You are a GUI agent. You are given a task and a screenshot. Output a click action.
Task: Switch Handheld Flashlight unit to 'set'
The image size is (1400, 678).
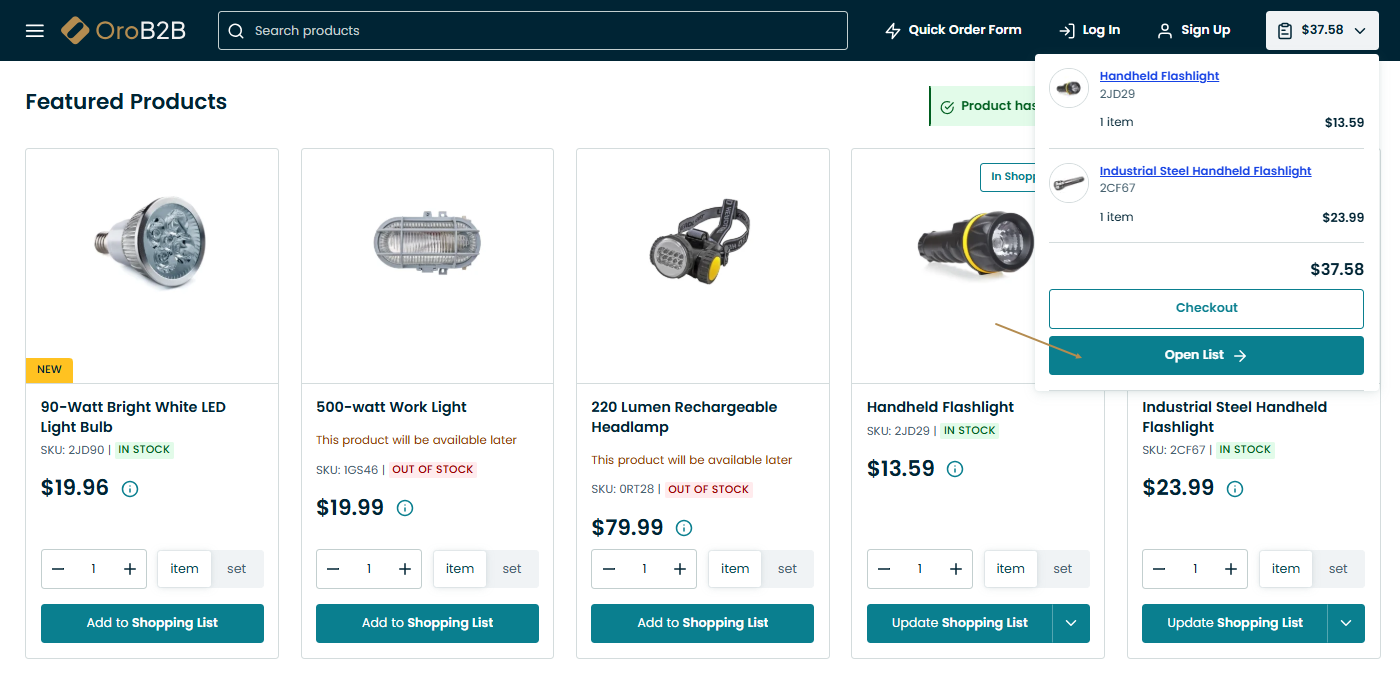[1062, 569]
